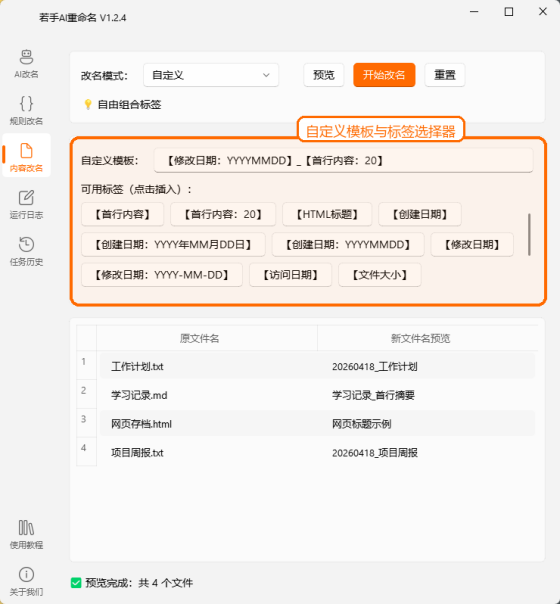Minimize the 若手AI重命名 window
Image resolution: width=560 pixels, height=604 pixels.
pyautogui.click(x=474, y=12)
